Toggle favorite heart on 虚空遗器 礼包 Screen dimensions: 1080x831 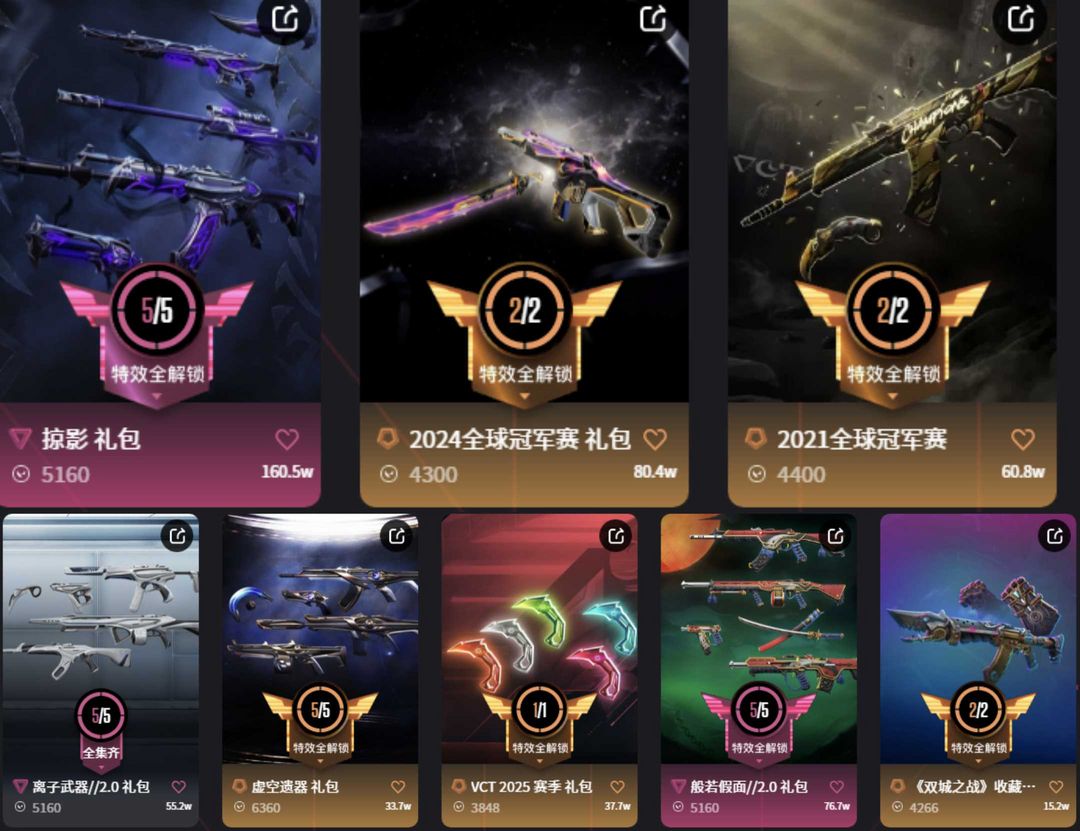point(398,786)
